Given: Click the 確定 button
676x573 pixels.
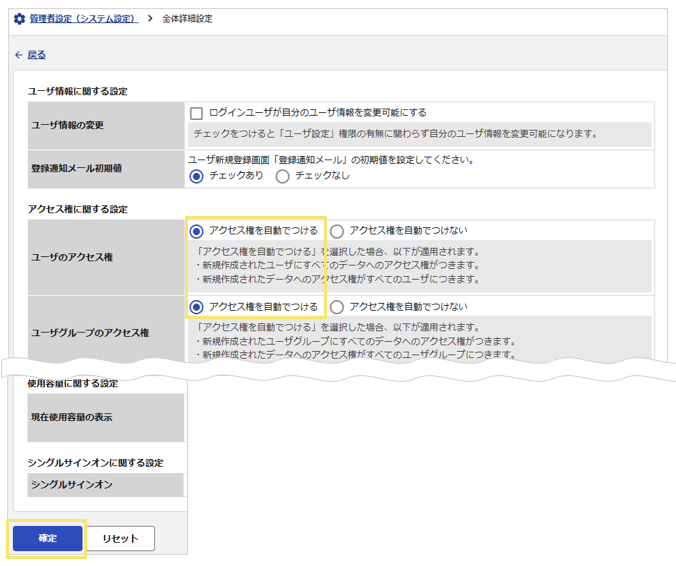Looking at the screenshot, I should point(47,538).
